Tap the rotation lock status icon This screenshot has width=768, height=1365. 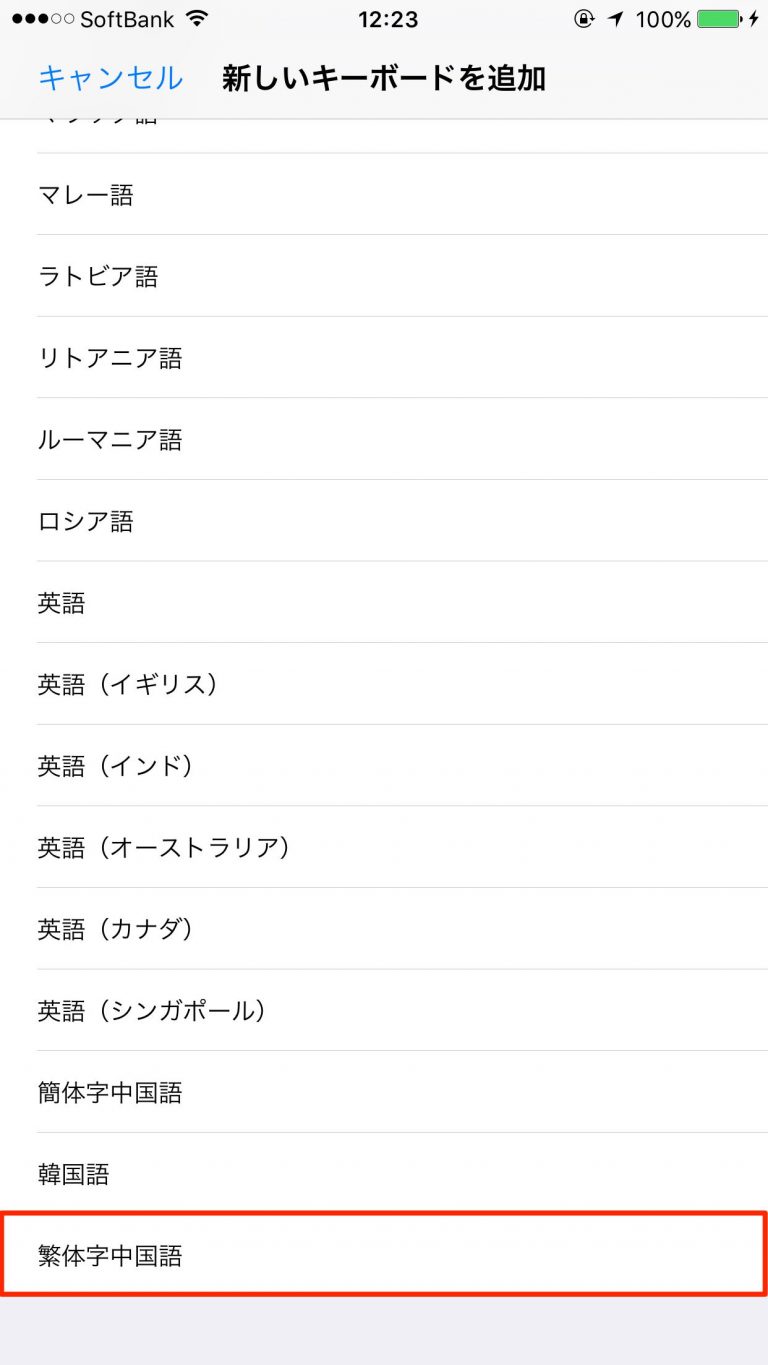(x=584, y=19)
